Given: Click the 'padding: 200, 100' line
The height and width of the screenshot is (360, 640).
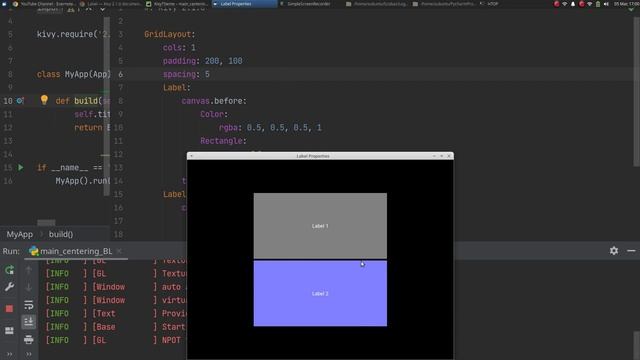Looking at the screenshot, I should coord(202,61).
